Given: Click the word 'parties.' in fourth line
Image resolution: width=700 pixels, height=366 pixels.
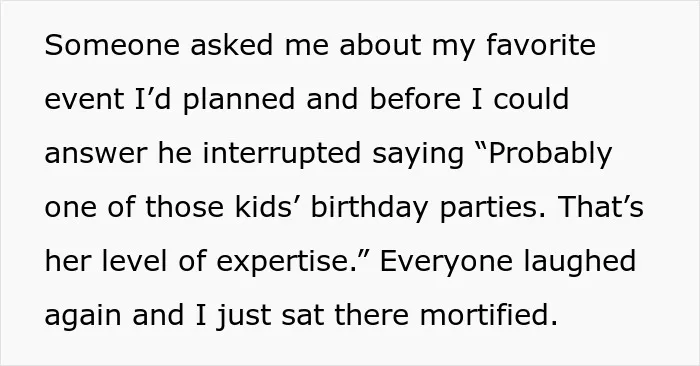Looking at the screenshot, I should 493,208.
